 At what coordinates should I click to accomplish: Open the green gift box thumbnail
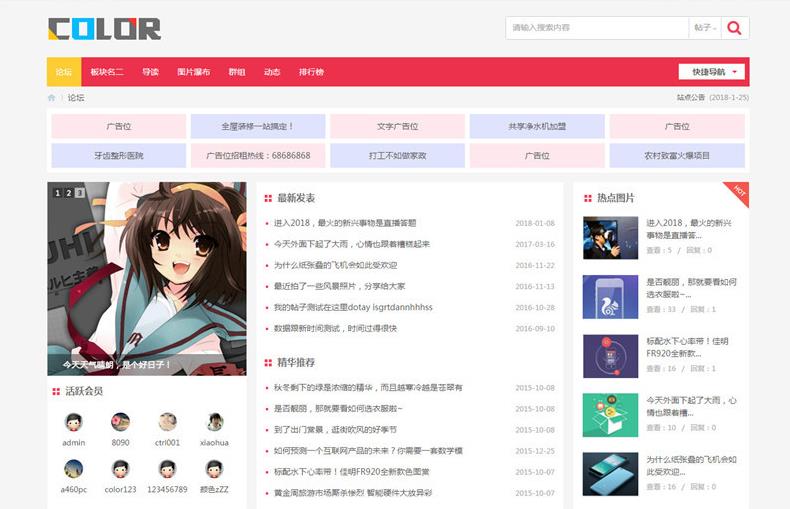tap(611, 415)
